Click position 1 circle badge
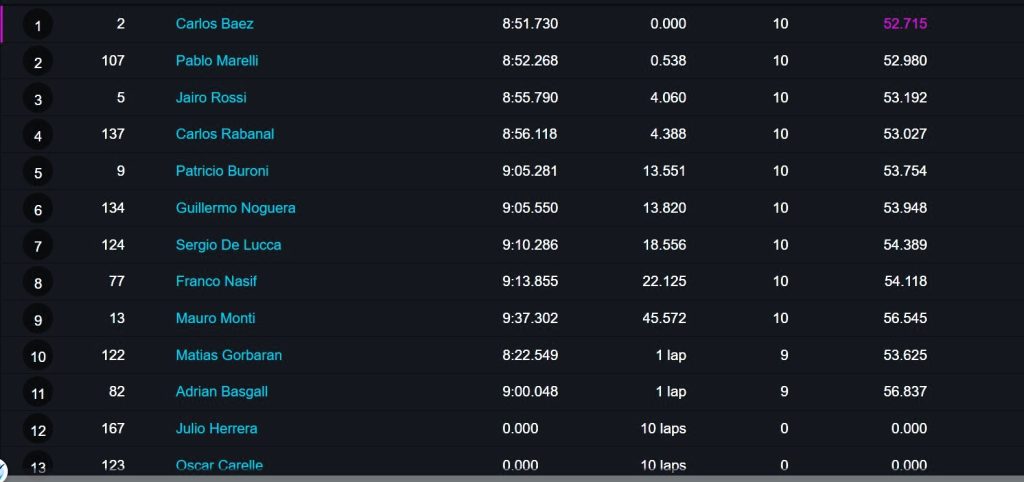This screenshot has width=1024, height=482. [x=38, y=25]
